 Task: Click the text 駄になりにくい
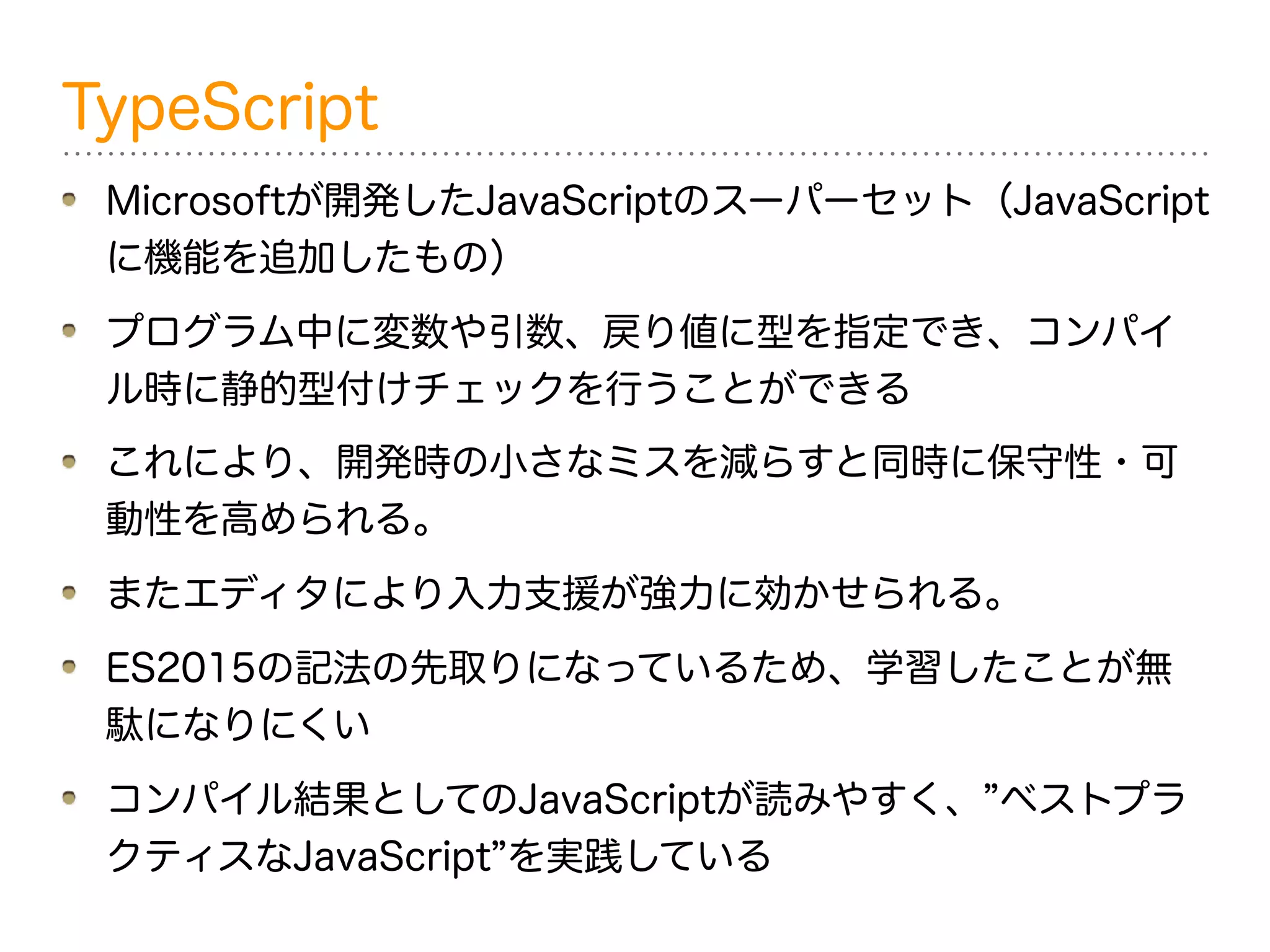pos(238,723)
